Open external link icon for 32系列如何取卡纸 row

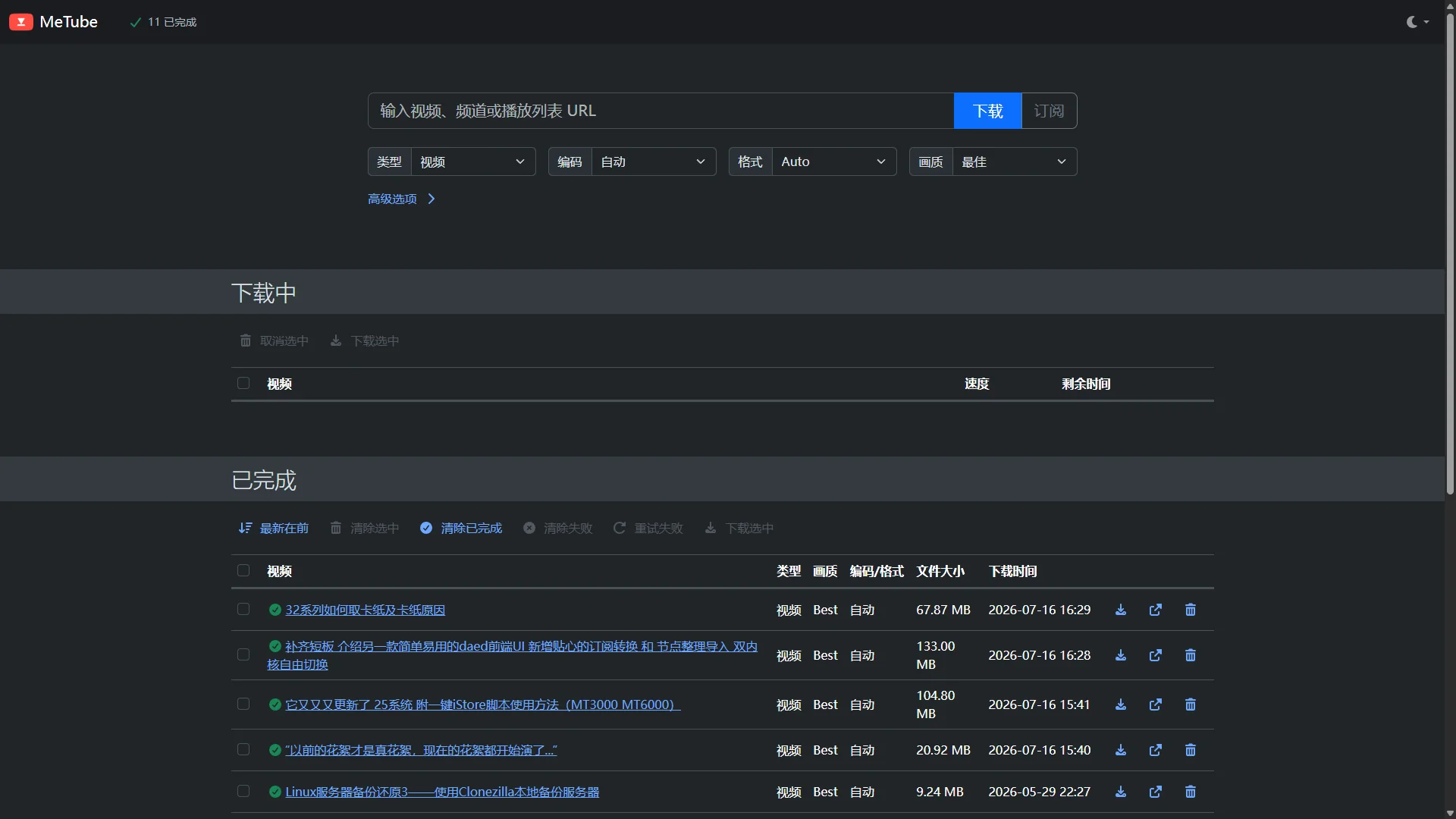[x=1156, y=610]
